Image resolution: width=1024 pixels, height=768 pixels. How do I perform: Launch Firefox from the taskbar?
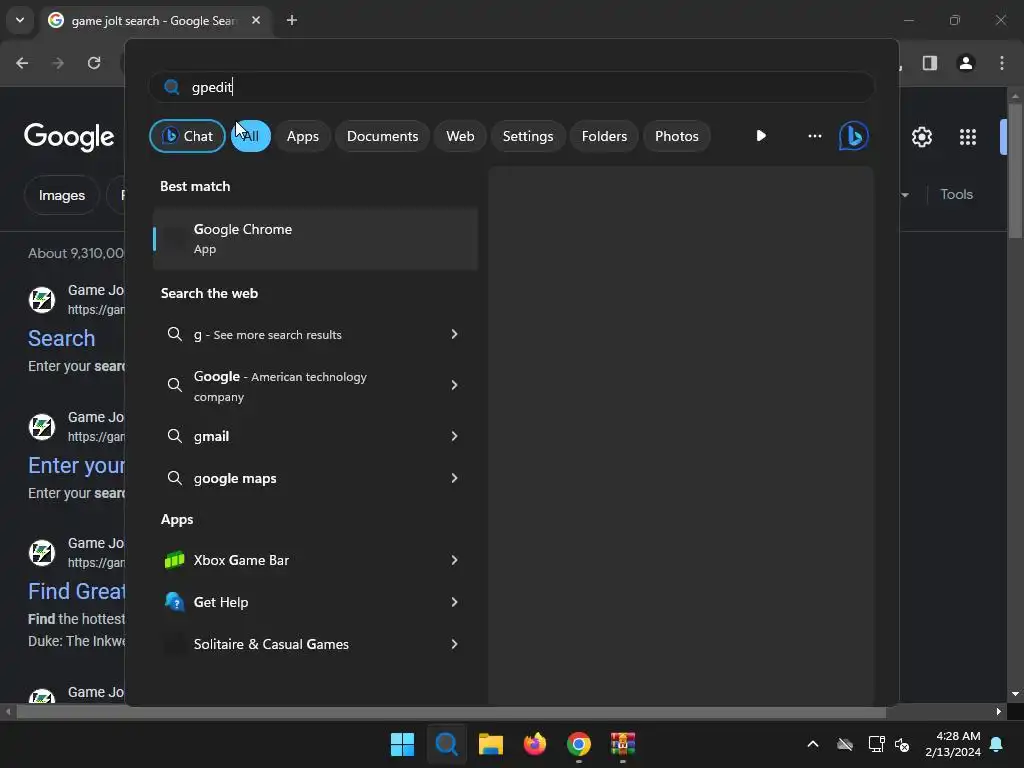(535, 744)
